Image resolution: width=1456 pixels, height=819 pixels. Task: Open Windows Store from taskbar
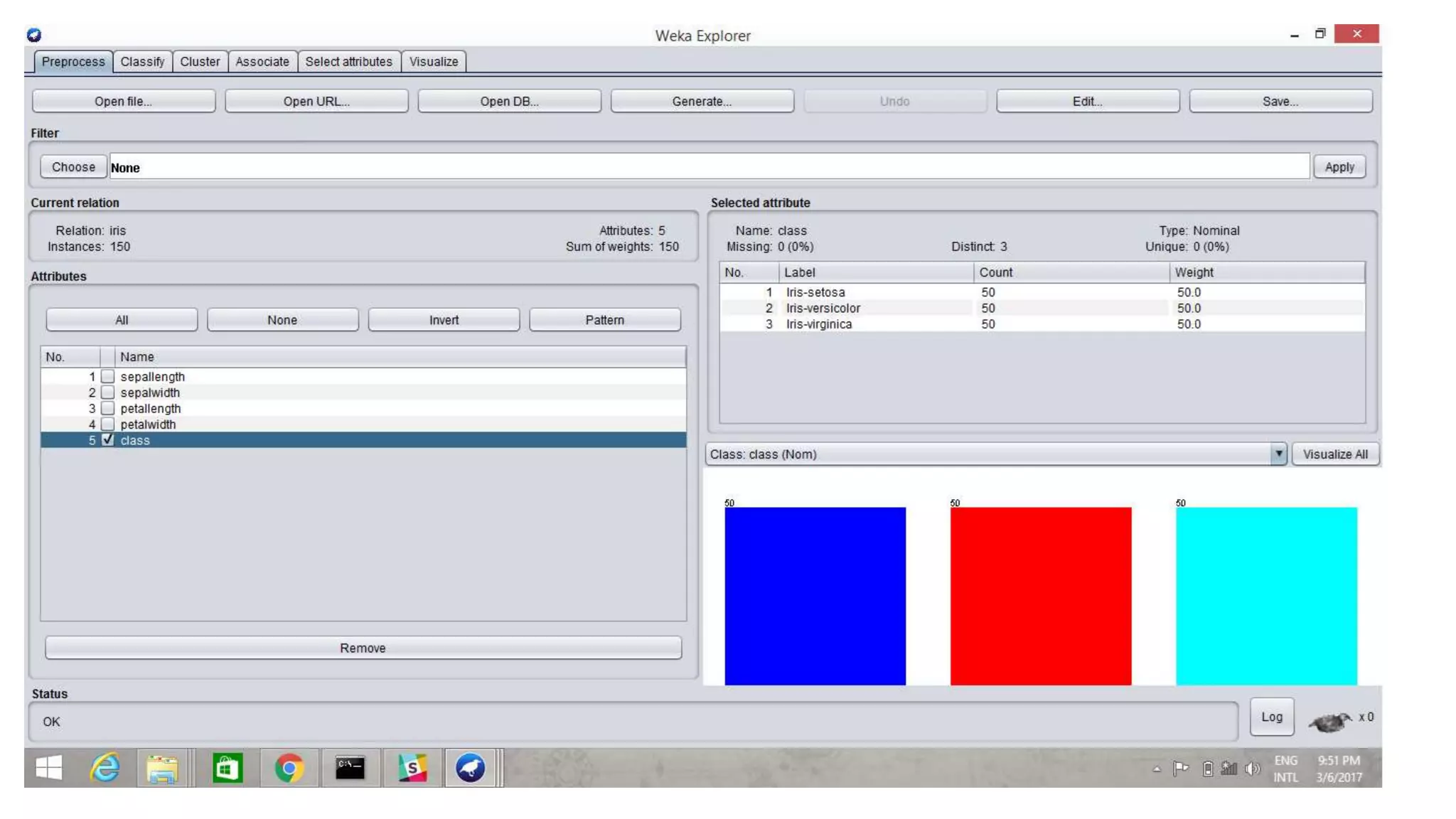coord(227,769)
